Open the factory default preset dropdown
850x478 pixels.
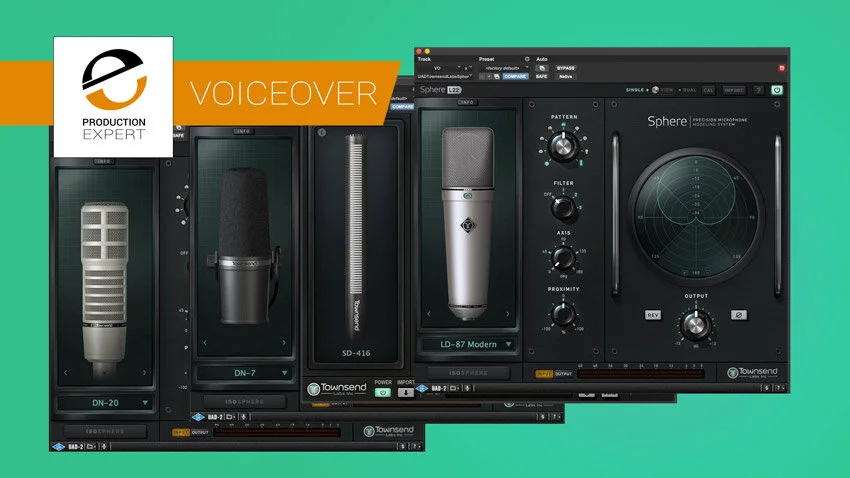click(x=505, y=68)
